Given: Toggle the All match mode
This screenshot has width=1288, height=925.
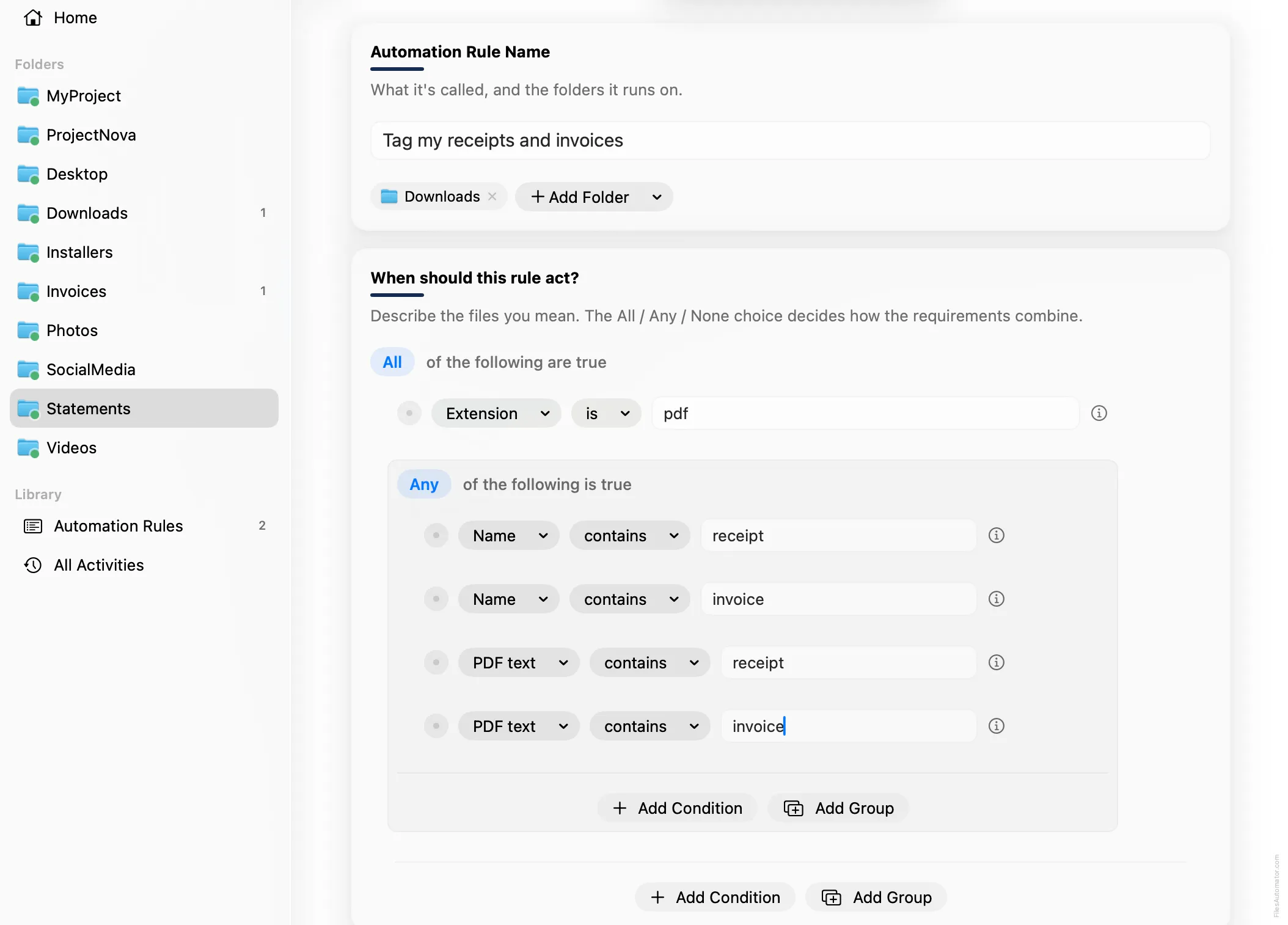Looking at the screenshot, I should tap(392, 362).
